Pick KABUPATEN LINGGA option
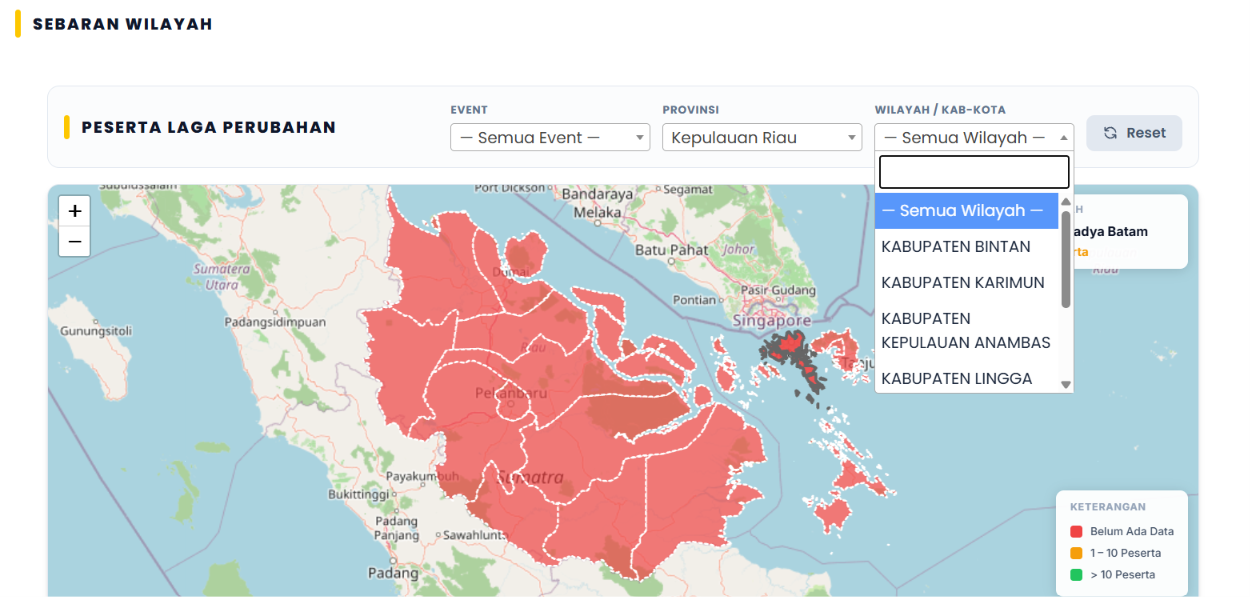This screenshot has width=1250, height=597. (966, 379)
